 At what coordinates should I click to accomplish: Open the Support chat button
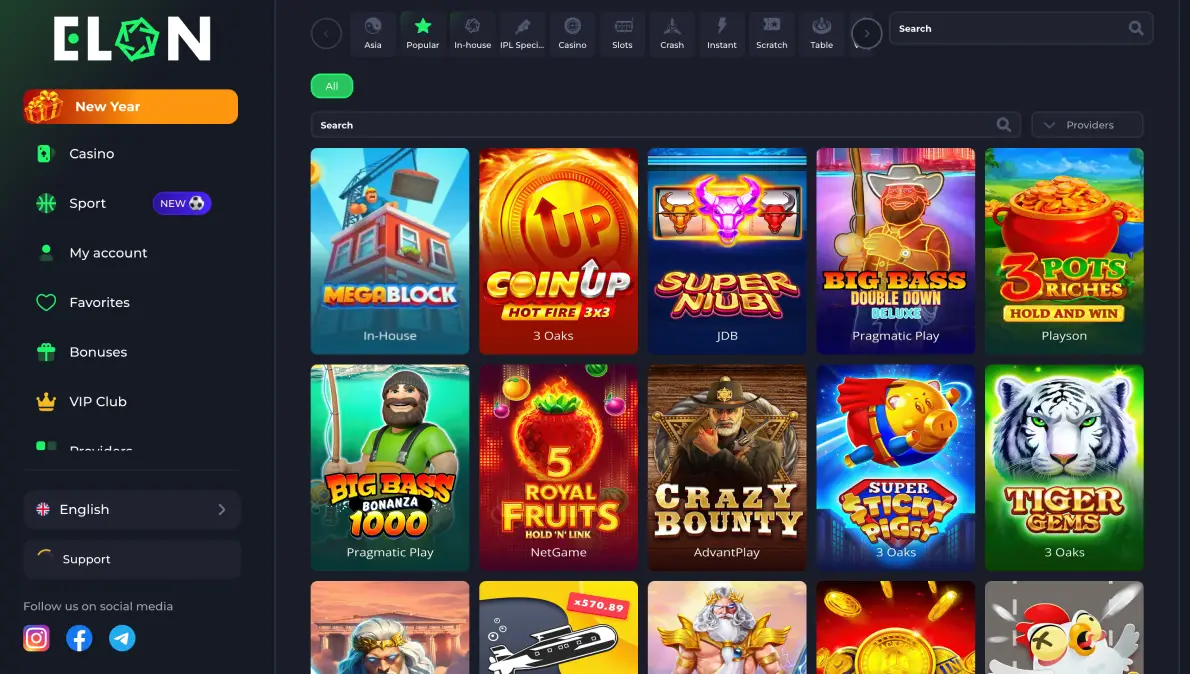(x=132, y=559)
